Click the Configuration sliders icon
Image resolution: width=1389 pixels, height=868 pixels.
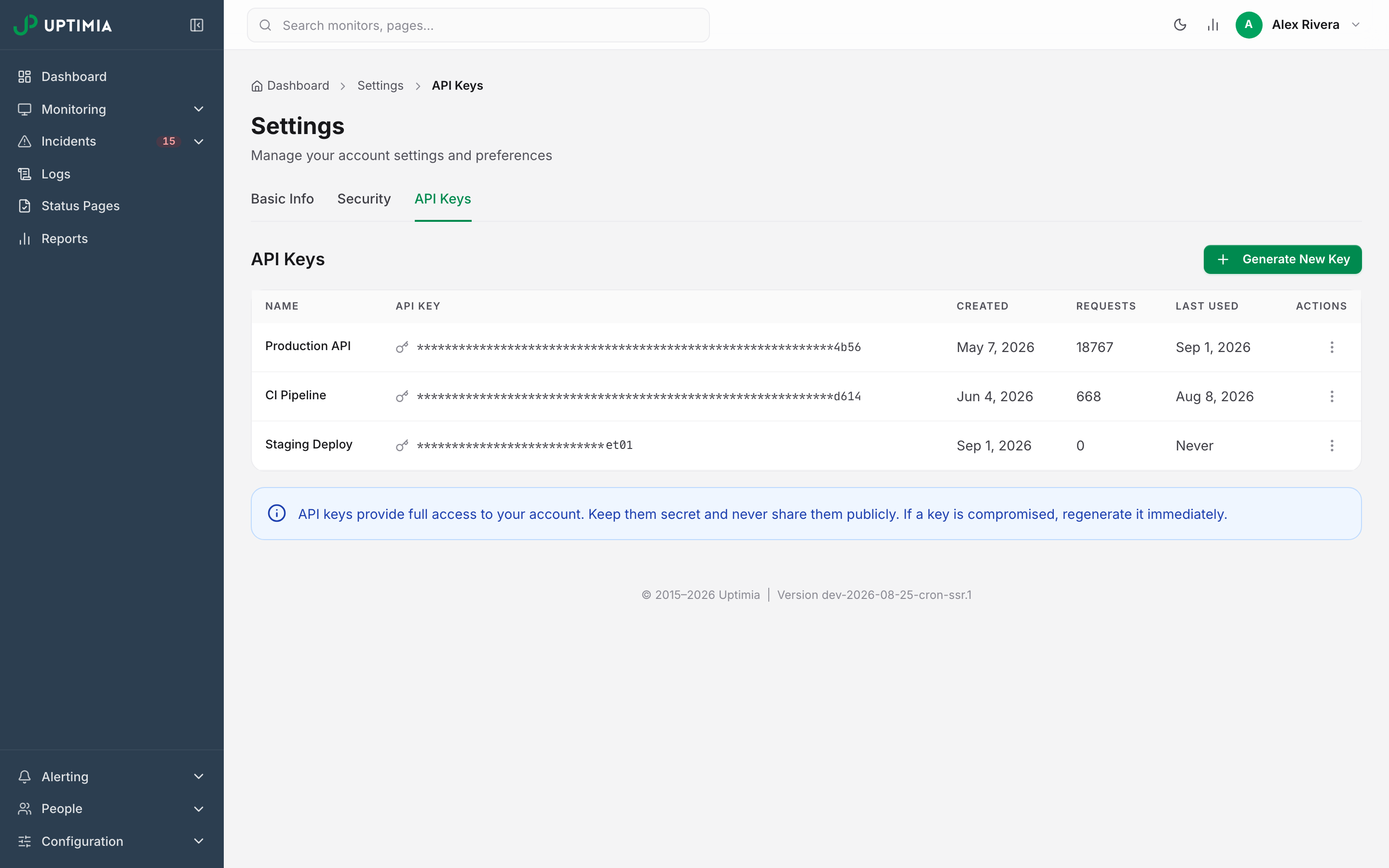[24, 841]
